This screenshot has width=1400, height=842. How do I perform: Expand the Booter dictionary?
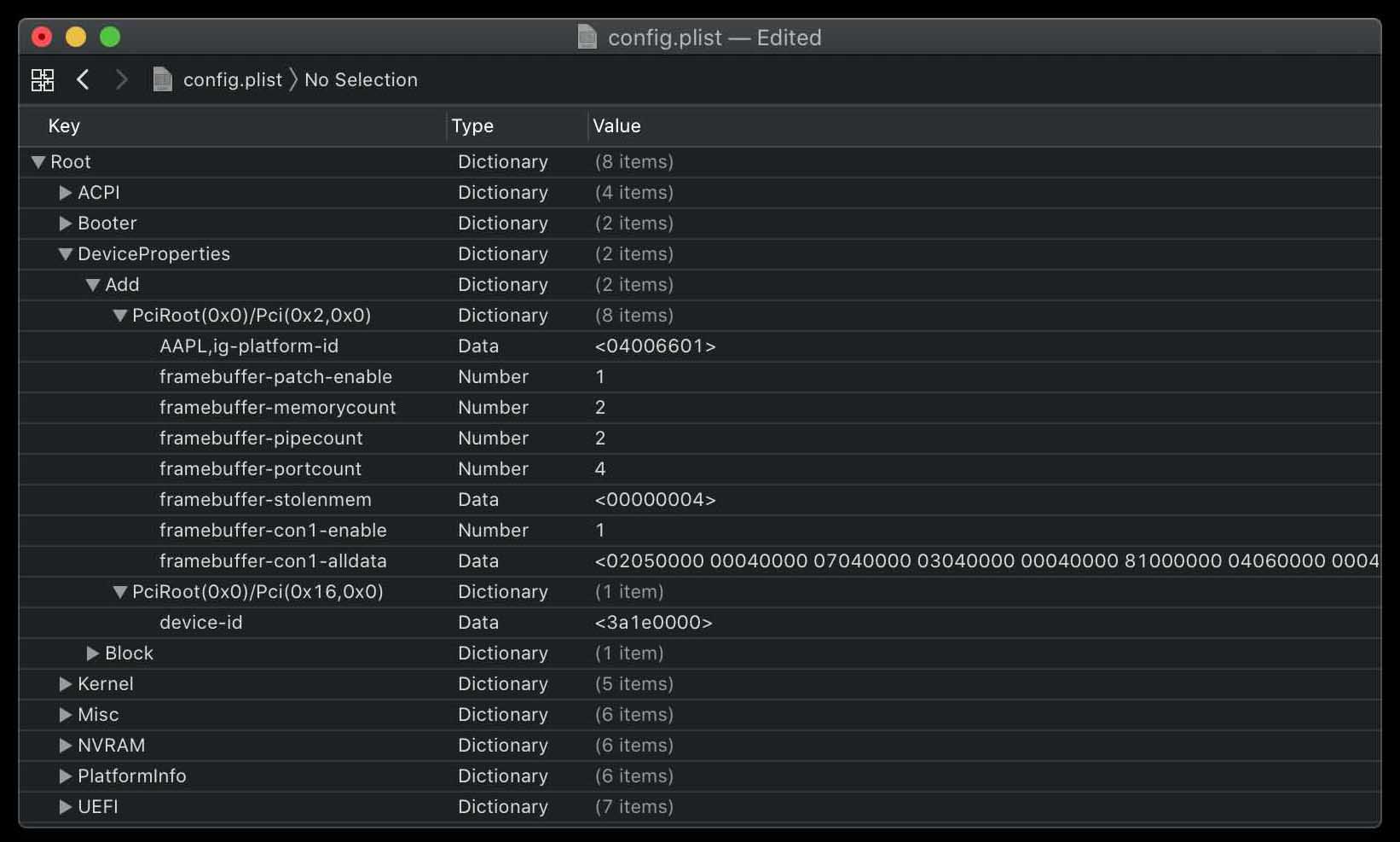tap(66, 224)
